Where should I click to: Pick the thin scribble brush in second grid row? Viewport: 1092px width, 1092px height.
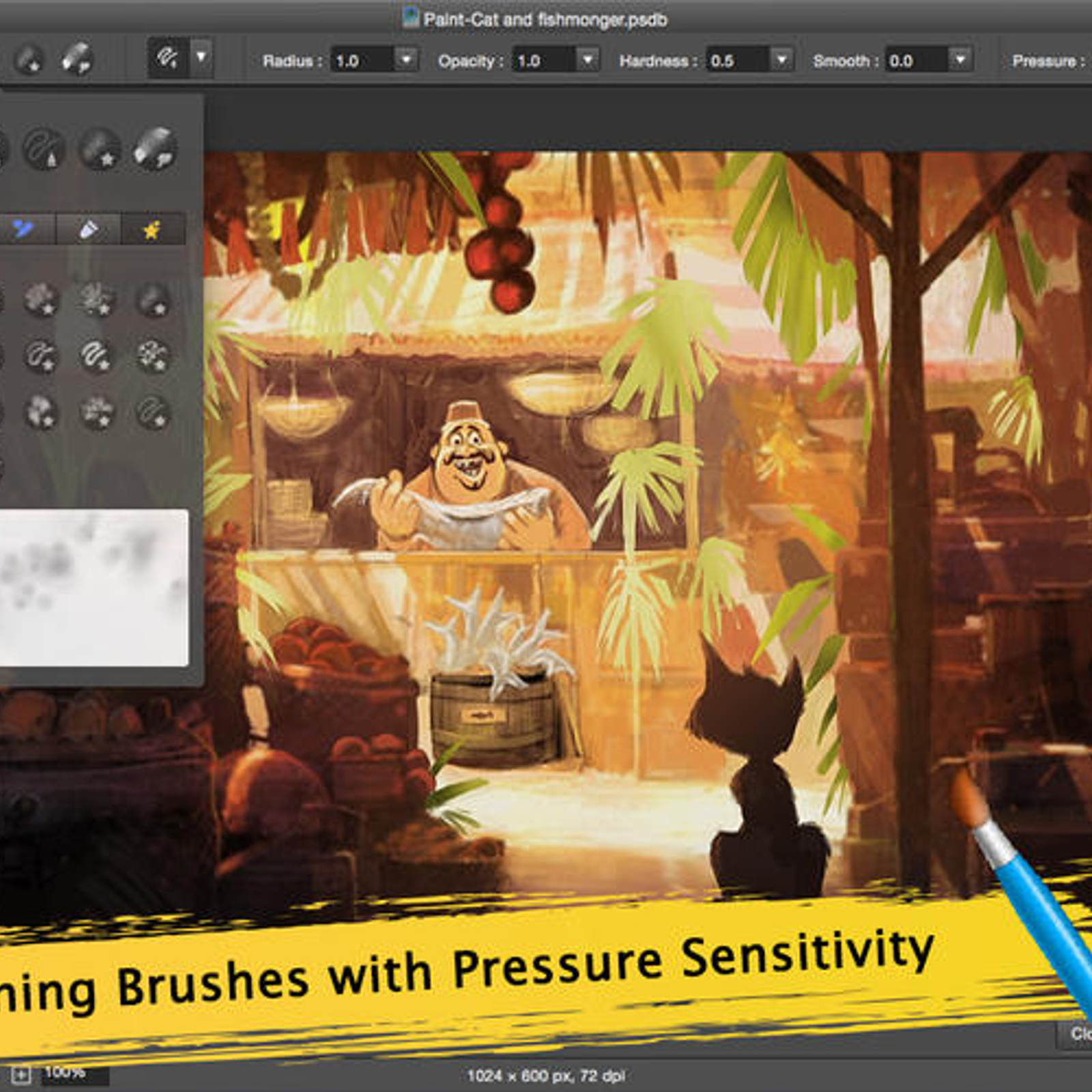pos(41,356)
